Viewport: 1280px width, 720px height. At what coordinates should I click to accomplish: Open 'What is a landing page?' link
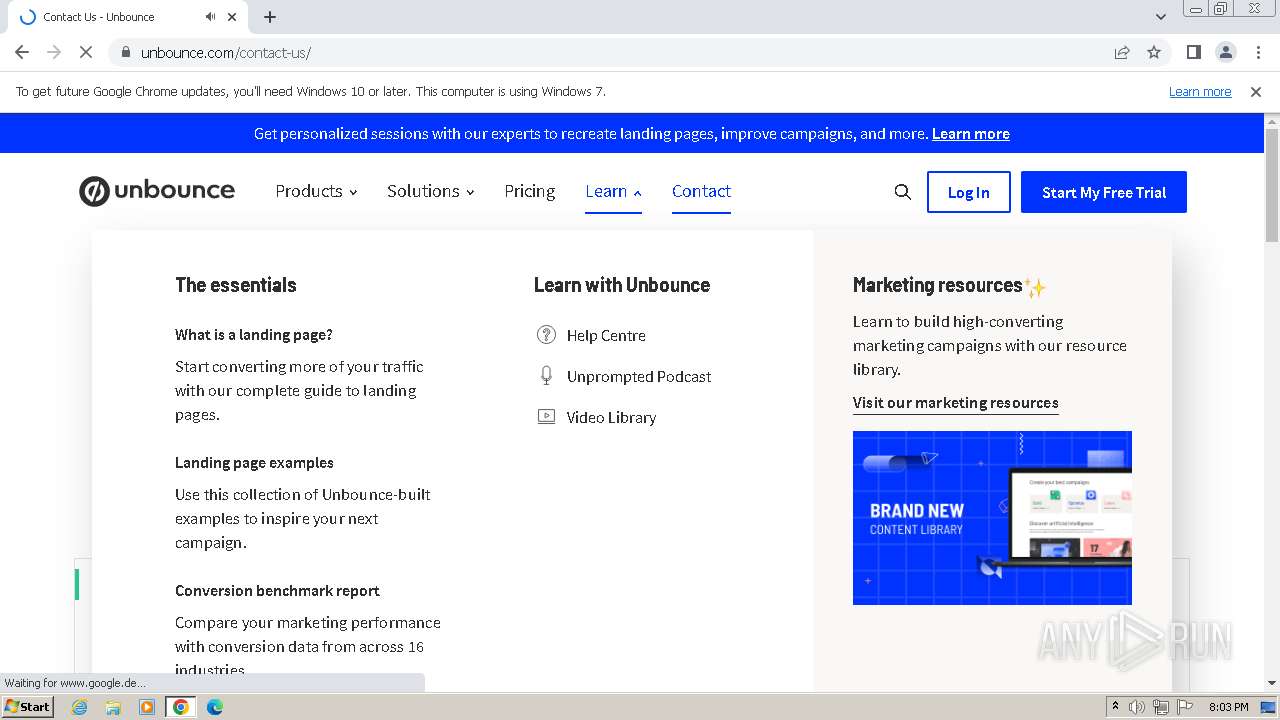254,334
